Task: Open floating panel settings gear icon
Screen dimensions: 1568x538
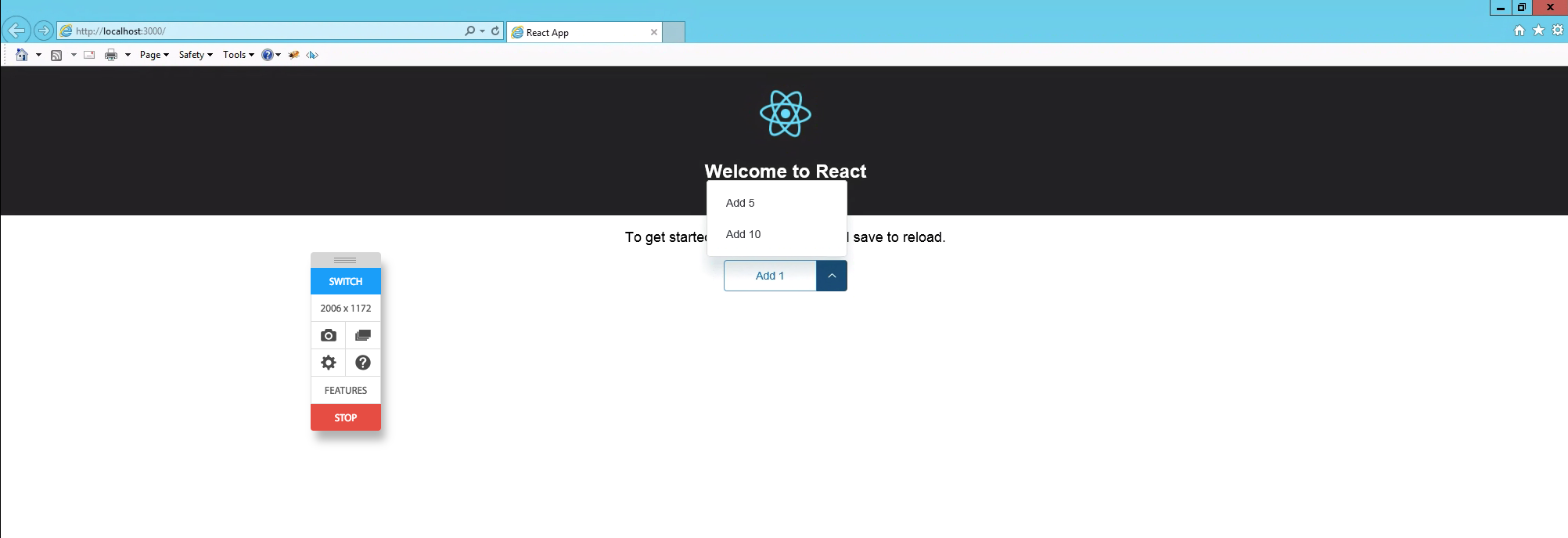Action: 329,363
